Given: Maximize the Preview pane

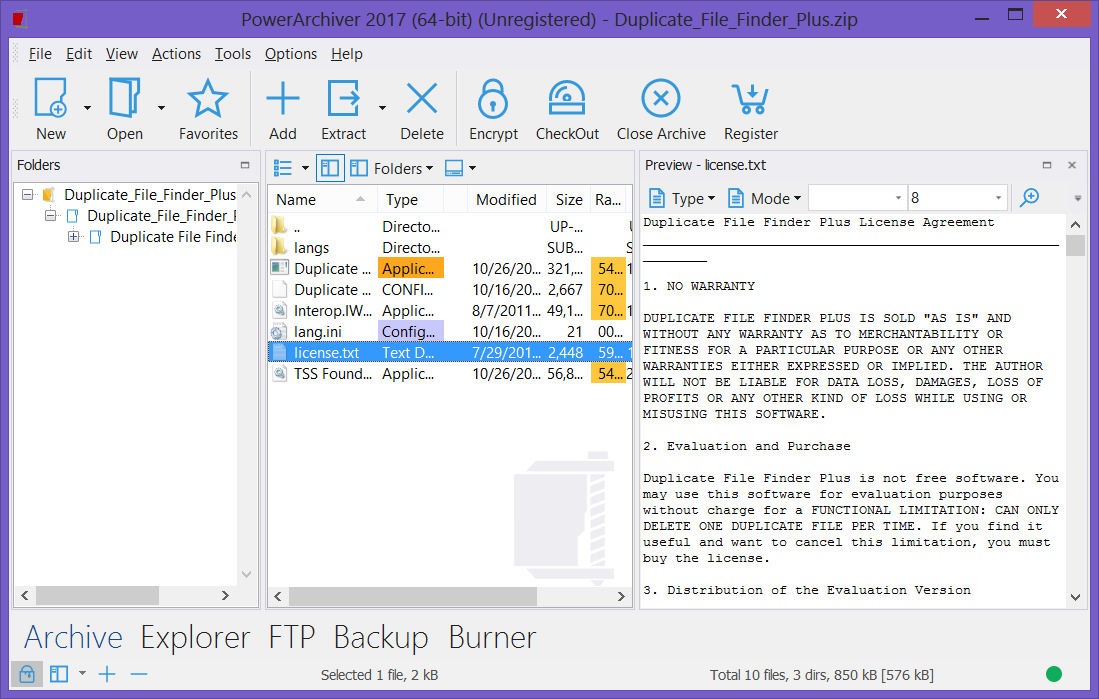Looking at the screenshot, I should (x=1047, y=165).
